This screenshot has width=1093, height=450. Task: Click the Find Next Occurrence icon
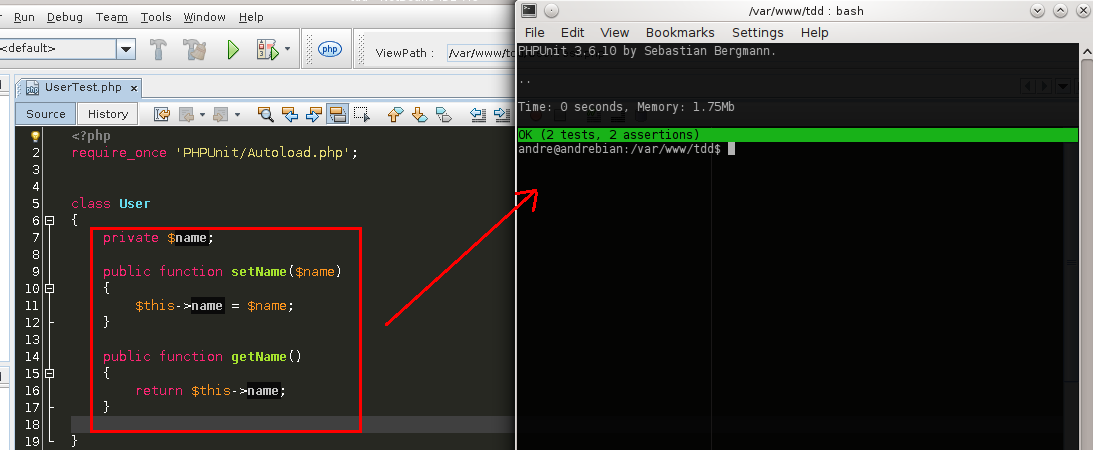314,114
